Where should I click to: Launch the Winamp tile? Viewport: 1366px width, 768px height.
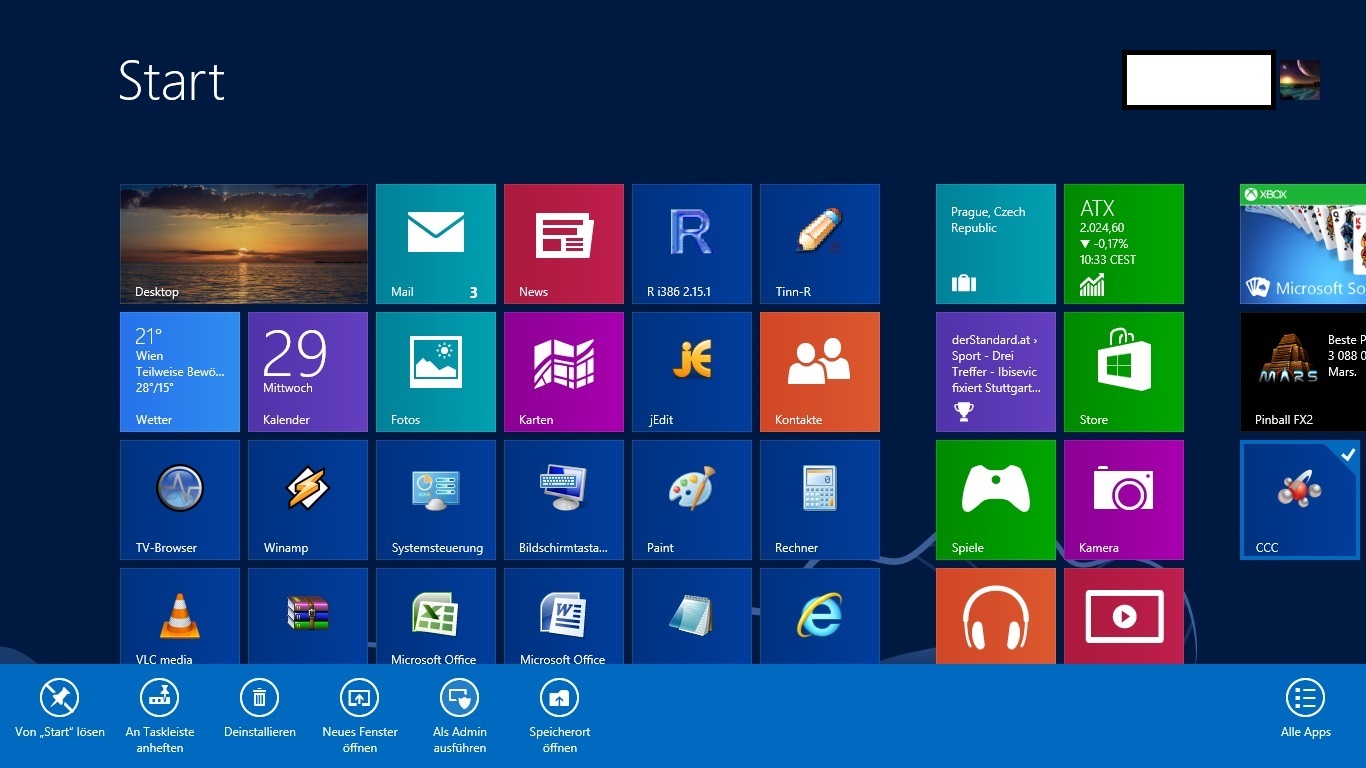(x=308, y=500)
